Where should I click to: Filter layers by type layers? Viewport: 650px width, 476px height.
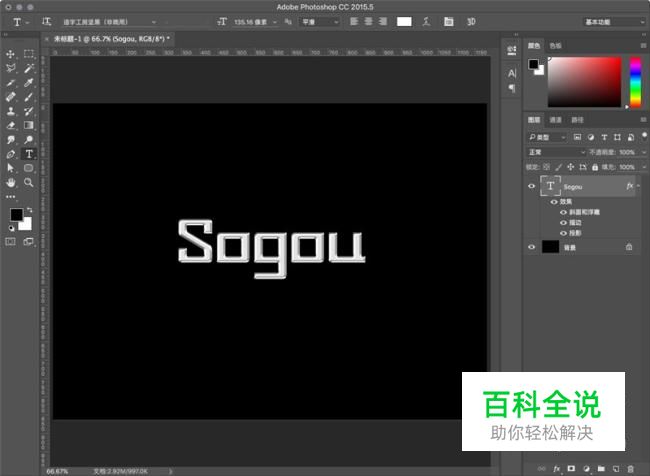(x=604, y=137)
